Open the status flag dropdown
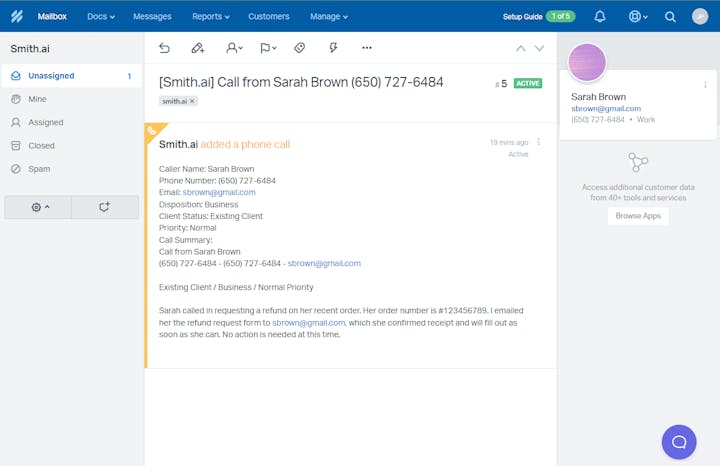Screen dimensions: 720x466 266,47
